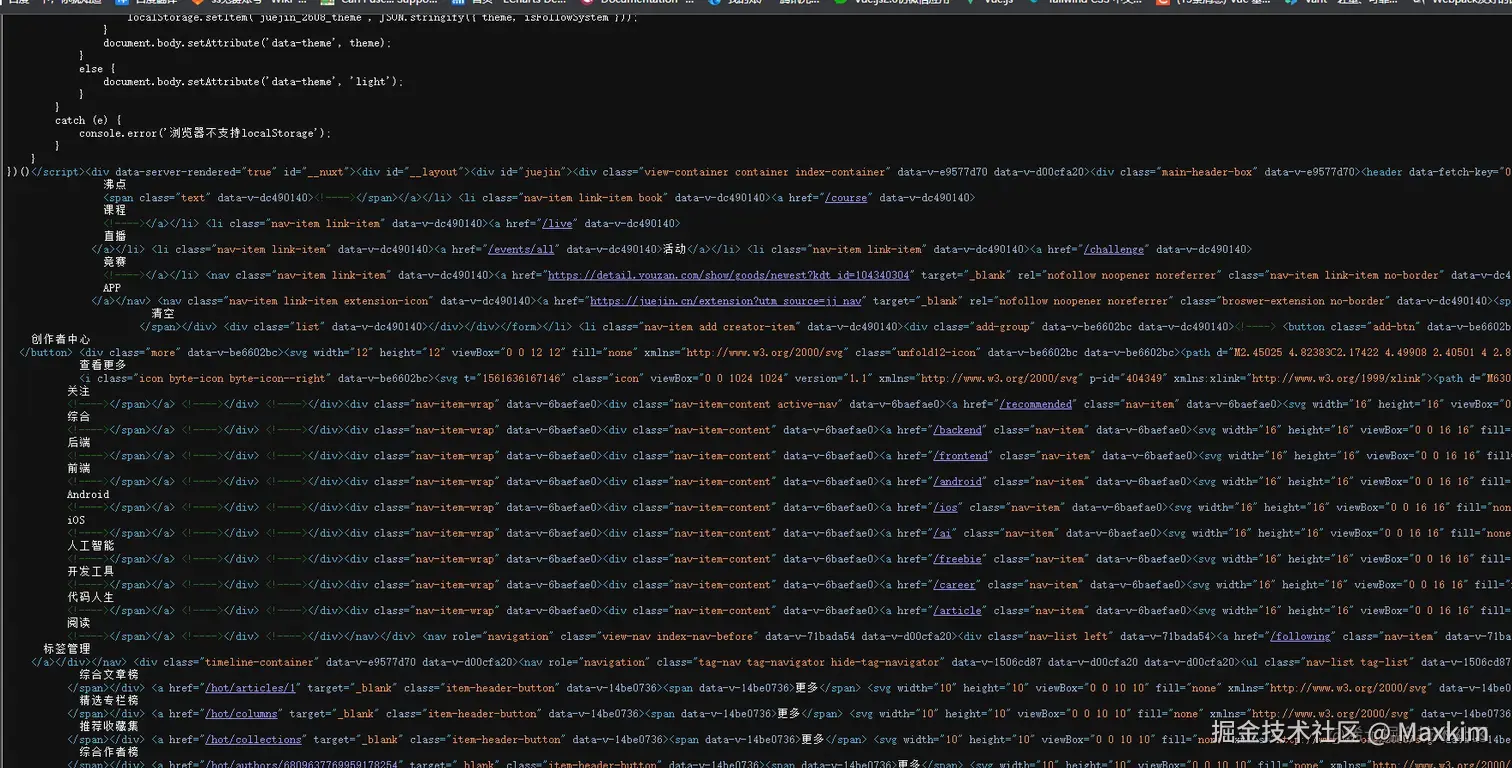Follow the /freebie href link
The image size is (1512, 768).
(x=958, y=560)
